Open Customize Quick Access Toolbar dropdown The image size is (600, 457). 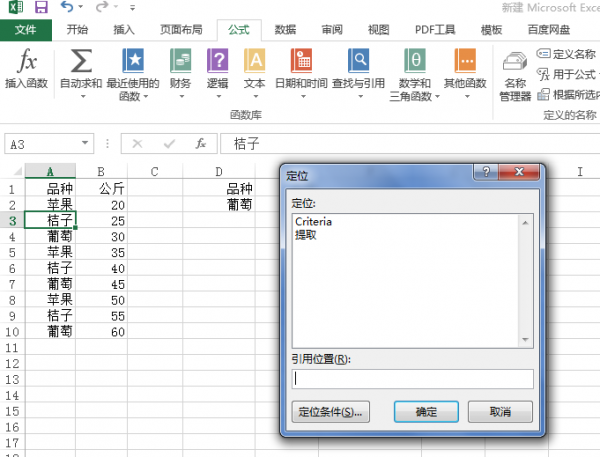(x=132, y=7)
